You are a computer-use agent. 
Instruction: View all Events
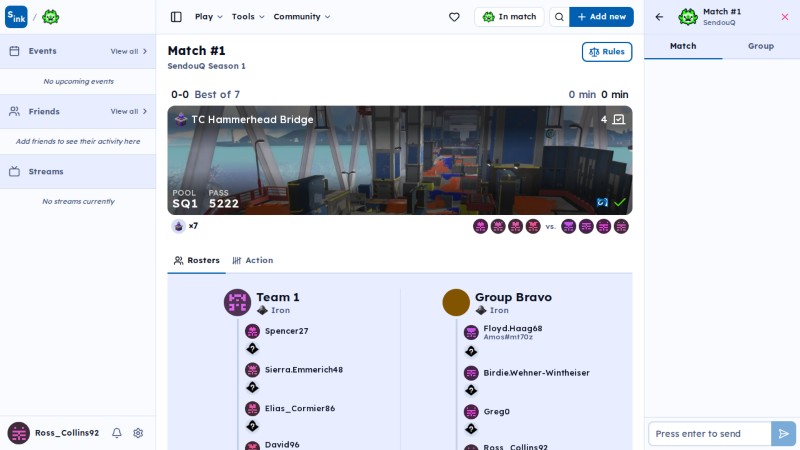(129, 52)
